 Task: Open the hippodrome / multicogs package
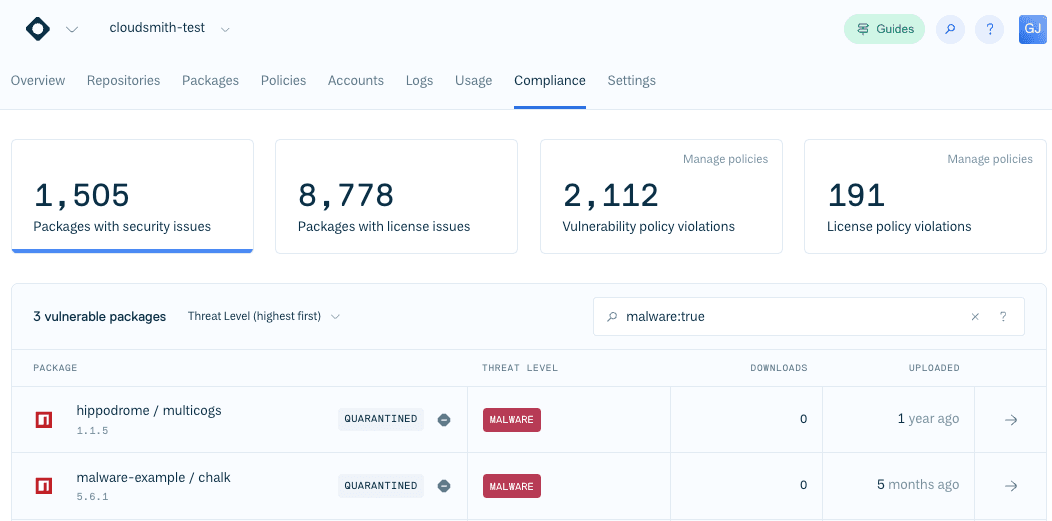click(149, 410)
